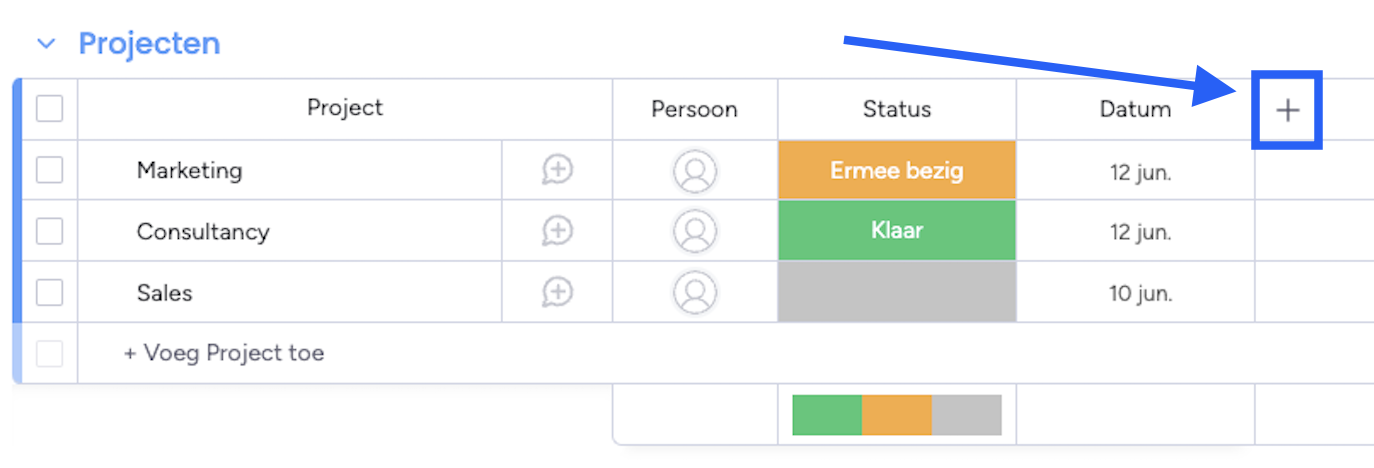This screenshot has height=468, width=1374.
Task: Open the Ermee bezig status dropdown
Action: pos(897,170)
